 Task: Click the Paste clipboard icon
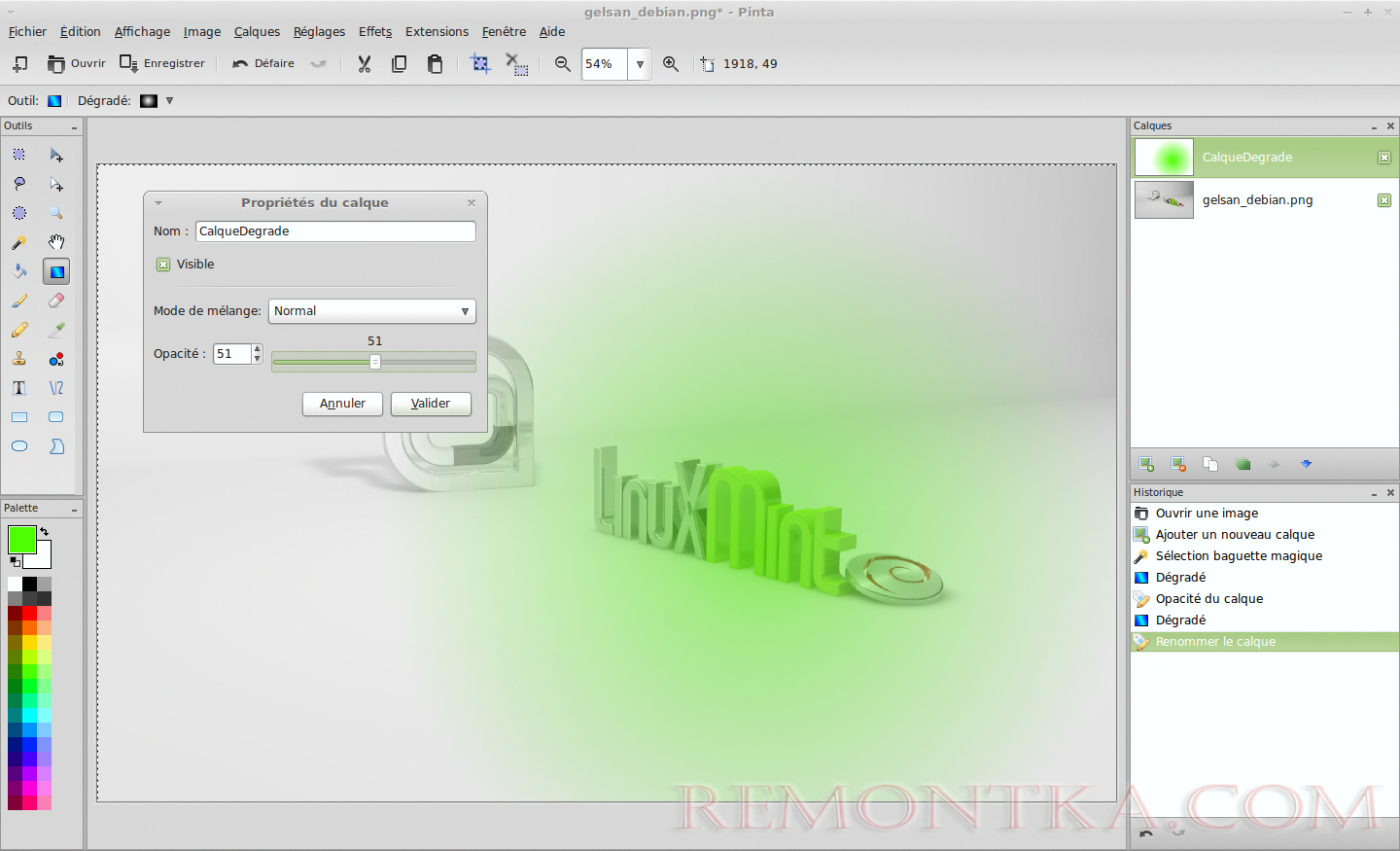435,64
